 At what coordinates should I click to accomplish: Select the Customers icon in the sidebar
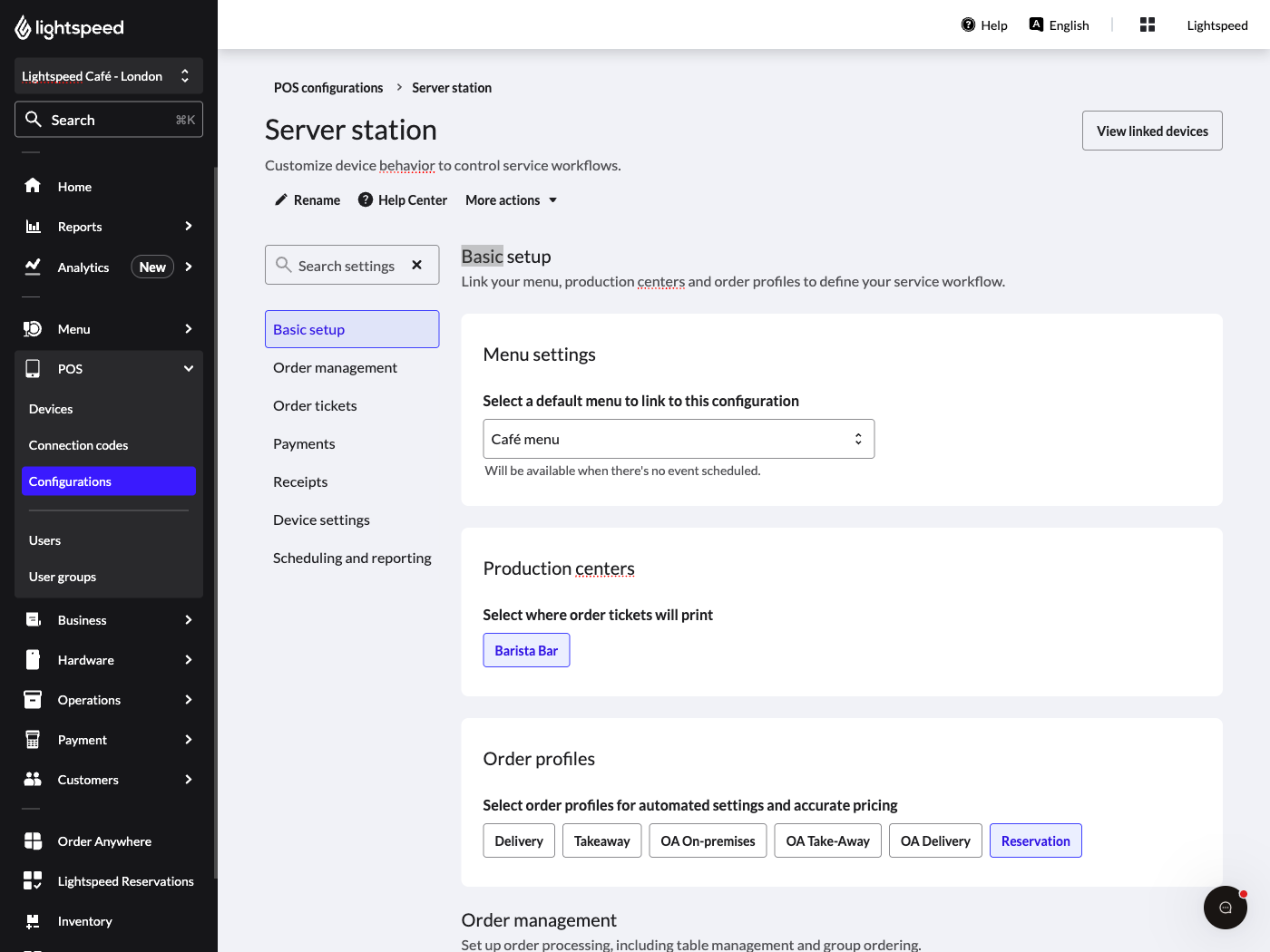pos(33,779)
